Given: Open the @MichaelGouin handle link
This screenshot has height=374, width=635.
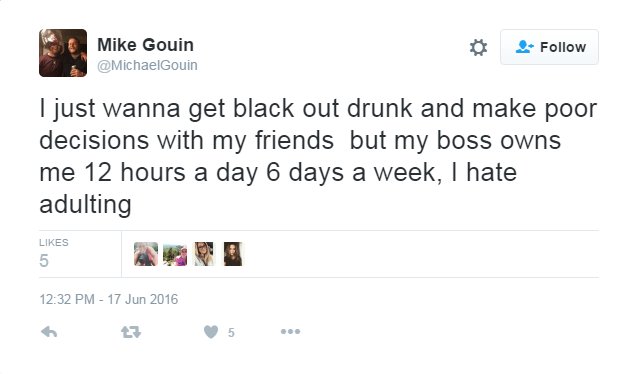Looking at the screenshot, I should click(147, 65).
